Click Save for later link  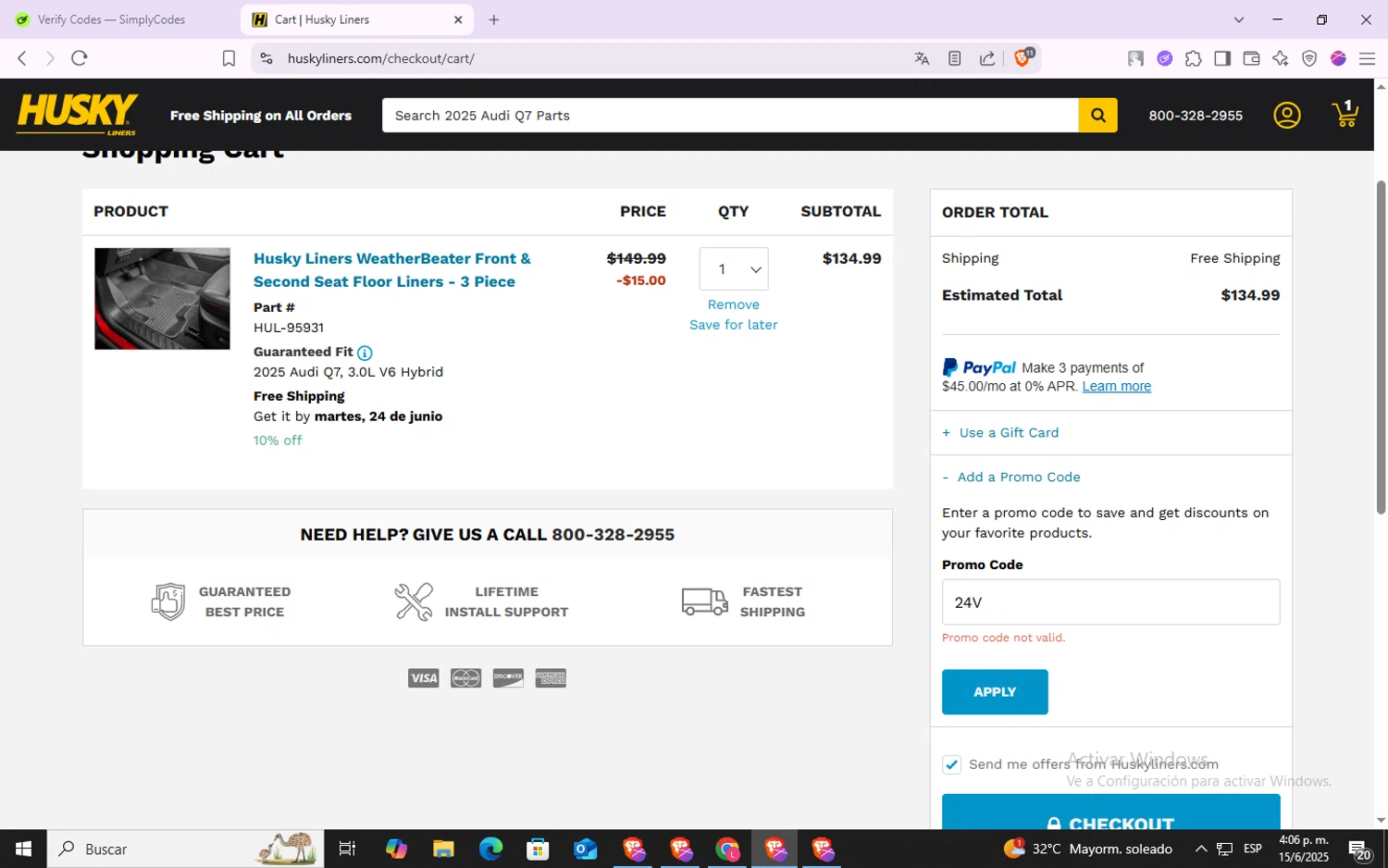(734, 325)
